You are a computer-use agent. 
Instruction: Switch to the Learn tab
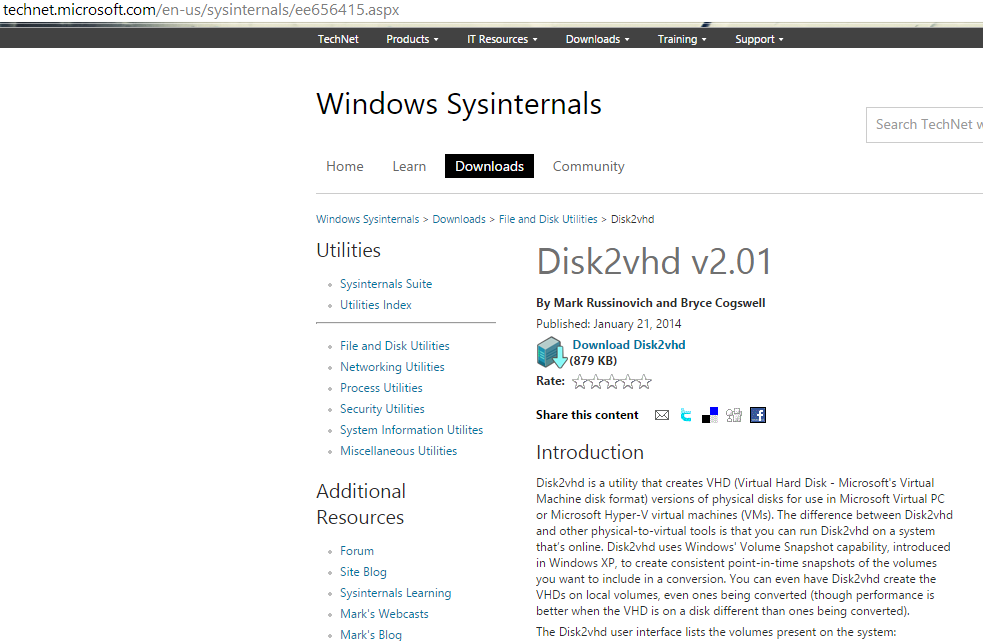[409, 166]
